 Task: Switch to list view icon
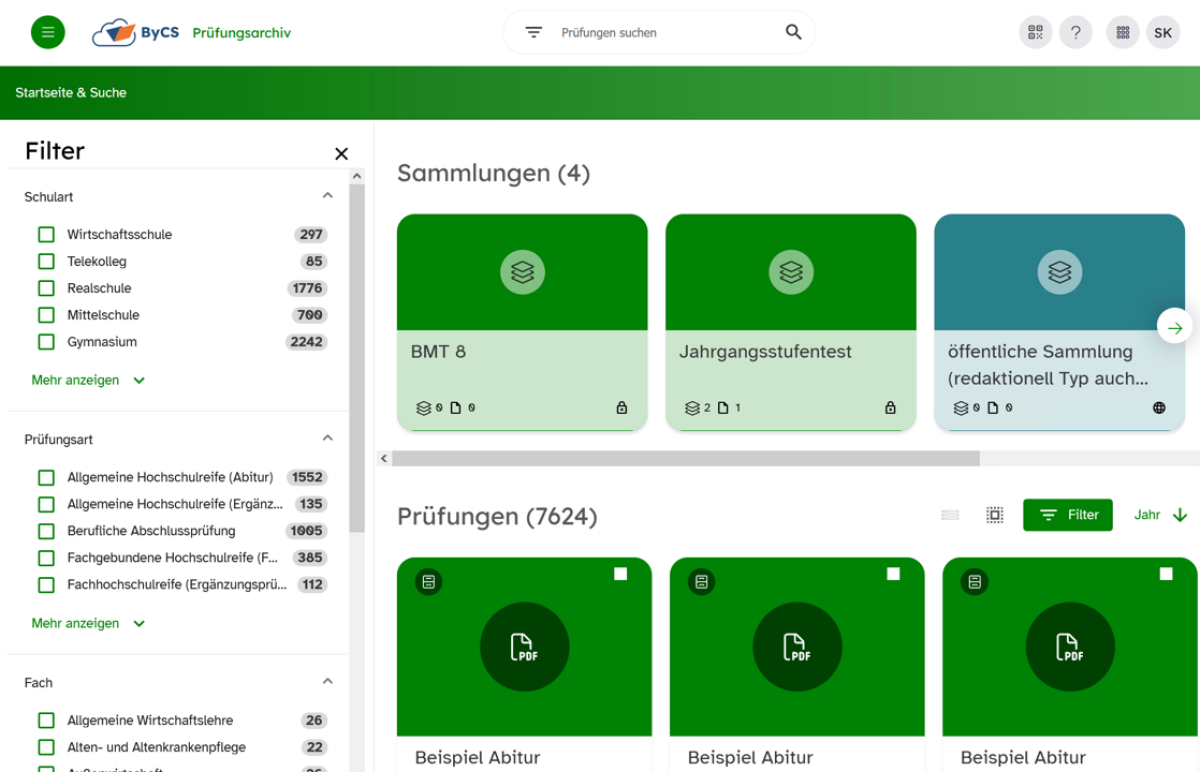coord(950,515)
